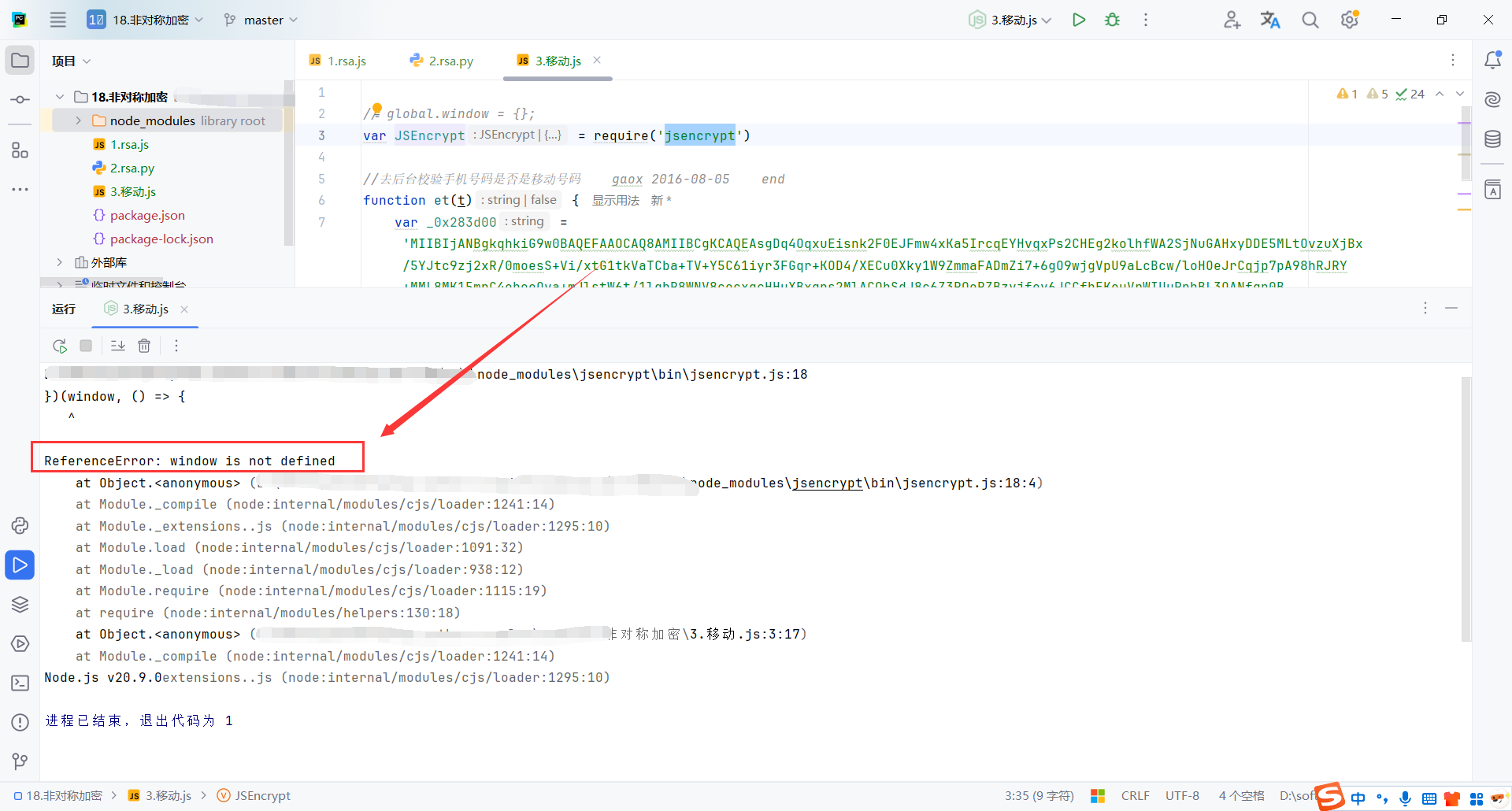Click the 18.非对称加密 breadcrumb in status bar
Image resolution: width=1512 pixels, height=811 pixels.
coord(58,796)
